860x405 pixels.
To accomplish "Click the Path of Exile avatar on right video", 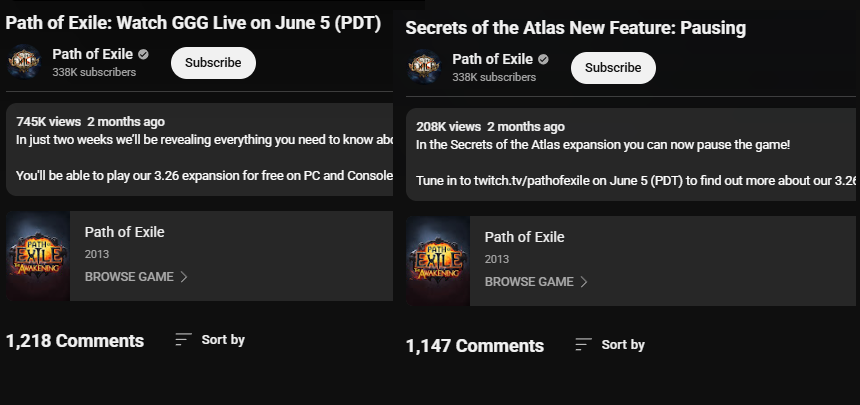I will pyautogui.click(x=424, y=66).
